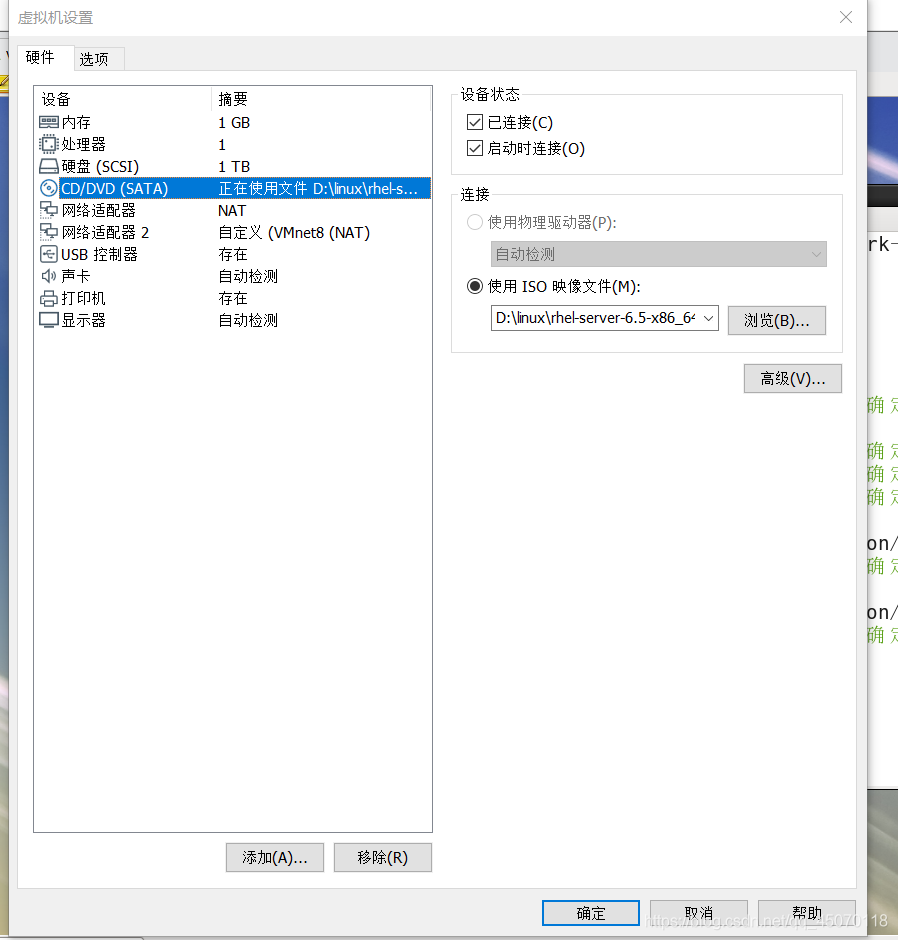Click the 1 GB memory summary value
The image size is (898, 940).
pos(234,122)
